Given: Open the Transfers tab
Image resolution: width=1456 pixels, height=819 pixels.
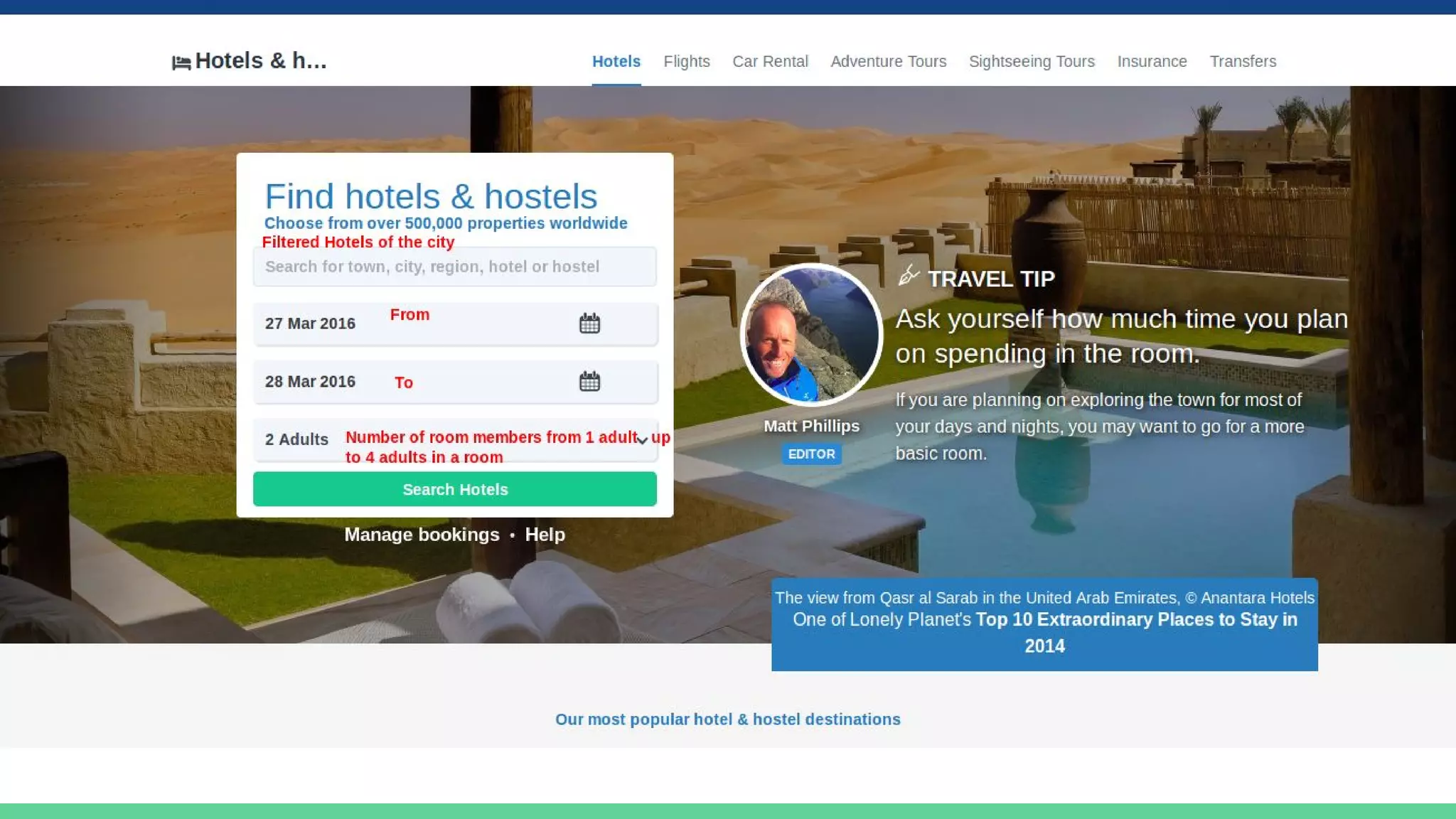Looking at the screenshot, I should click(1243, 62).
